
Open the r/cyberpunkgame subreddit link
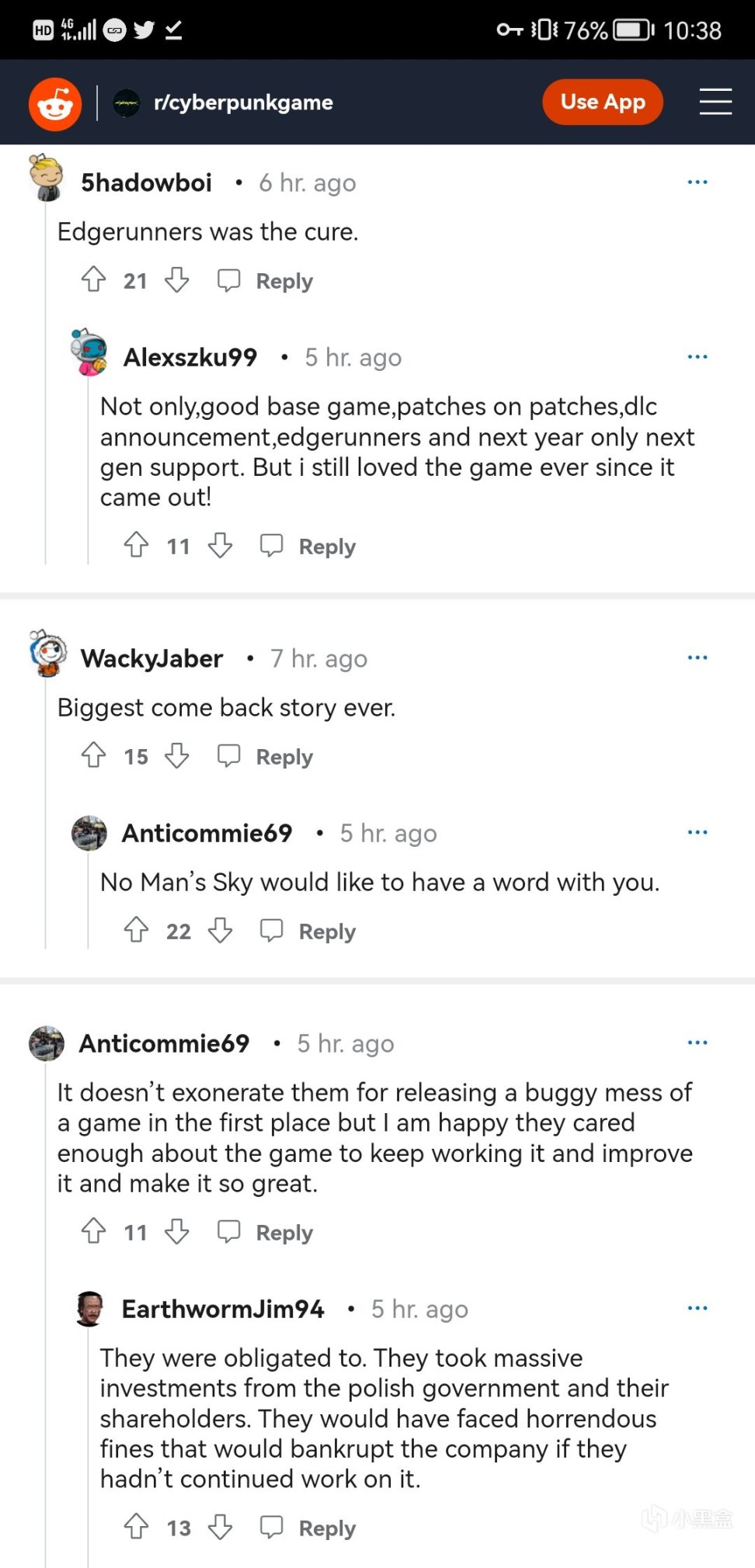point(242,102)
